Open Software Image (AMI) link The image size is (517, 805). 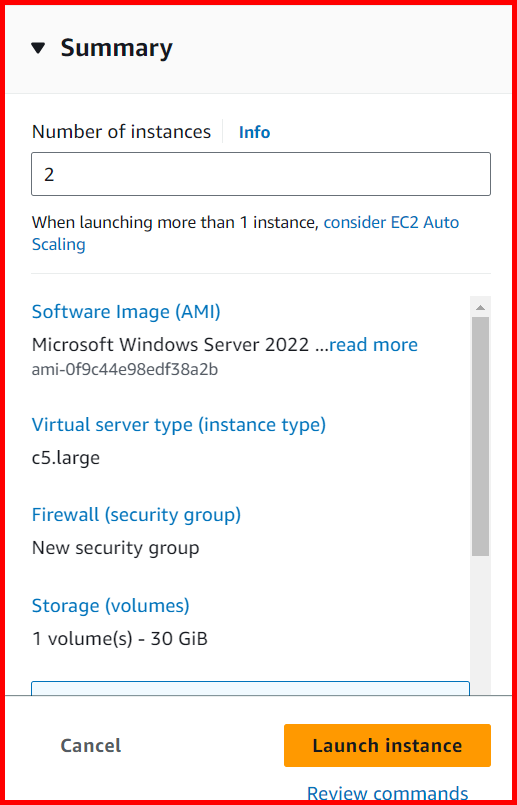click(126, 312)
